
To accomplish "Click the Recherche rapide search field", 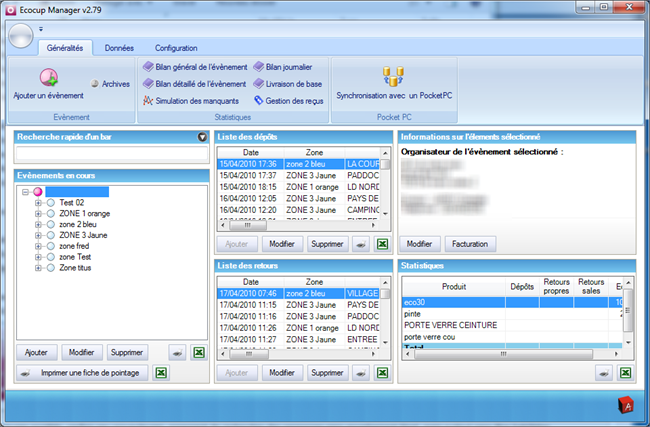I will [112, 154].
